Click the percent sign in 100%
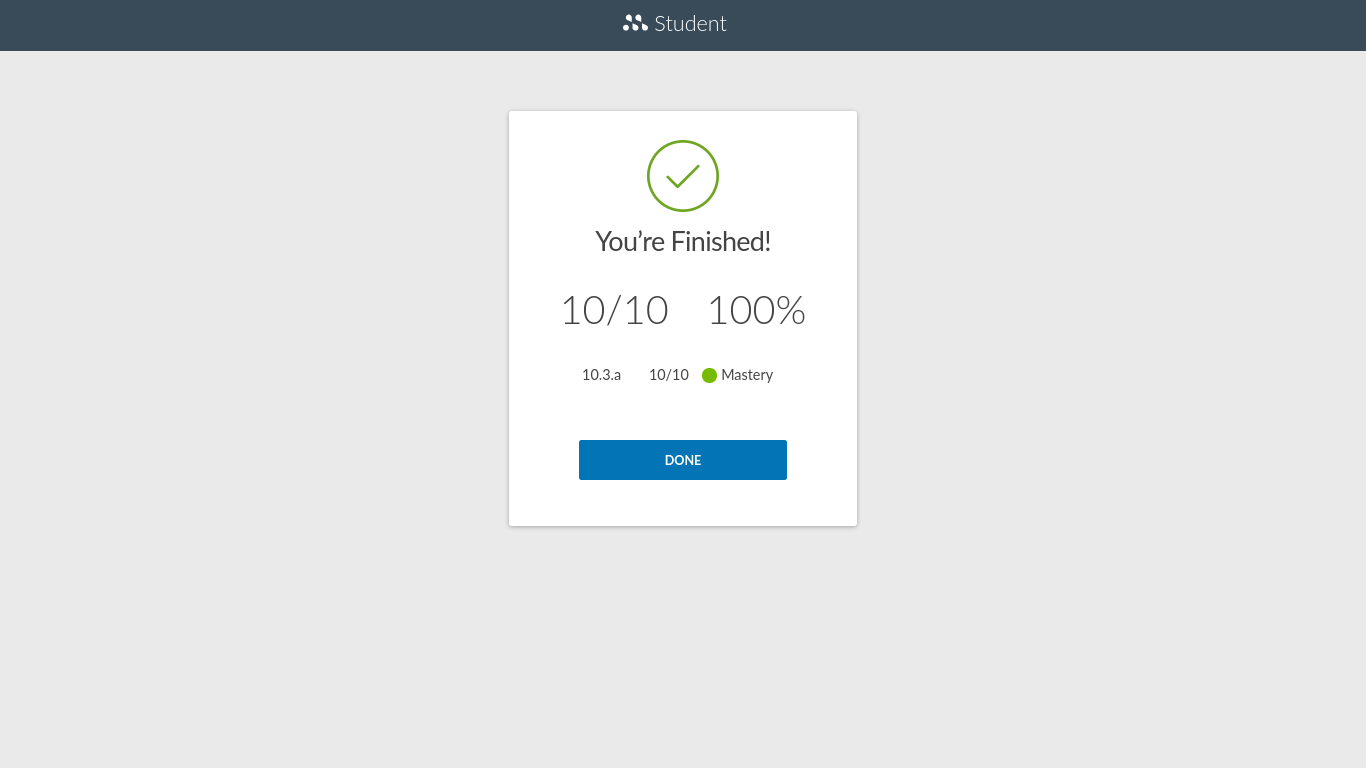Screen dimensions: 1366x768 coord(791,311)
